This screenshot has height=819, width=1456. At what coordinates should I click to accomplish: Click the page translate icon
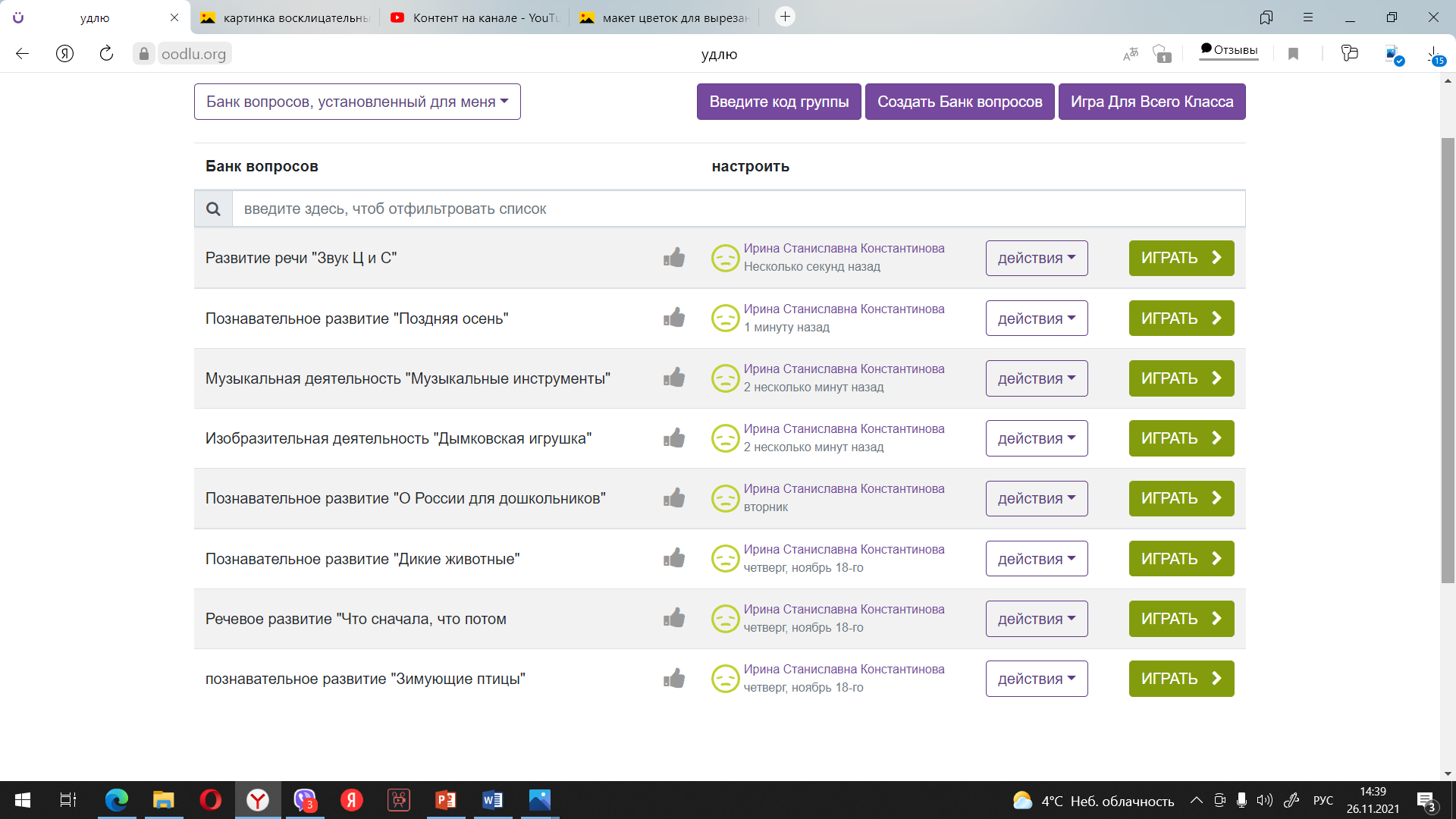(x=1131, y=54)
